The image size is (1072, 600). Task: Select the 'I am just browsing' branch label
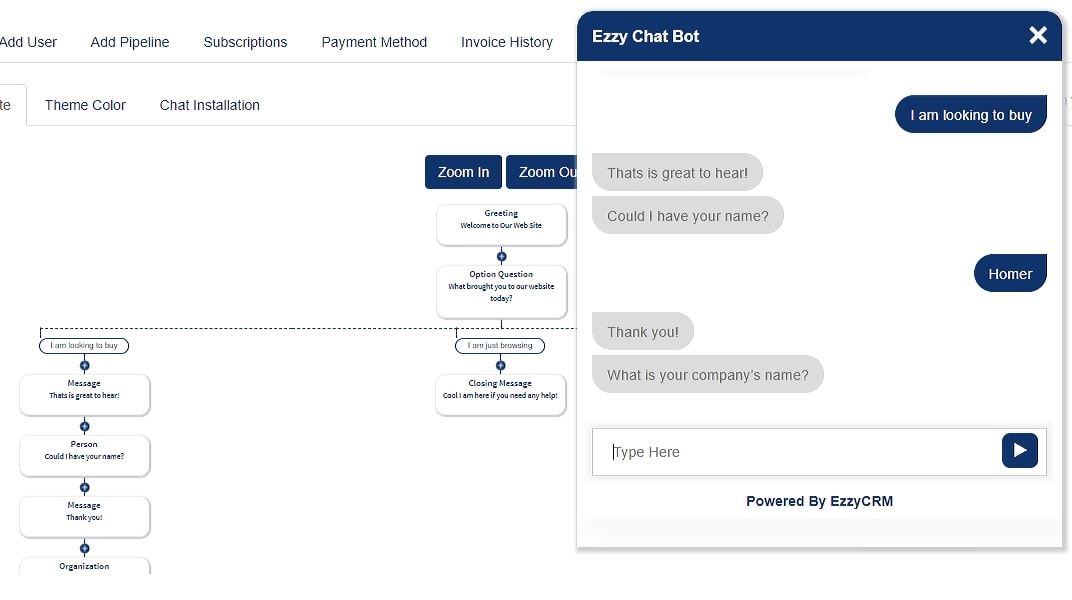pyautogui.click(x=500, y=345)
